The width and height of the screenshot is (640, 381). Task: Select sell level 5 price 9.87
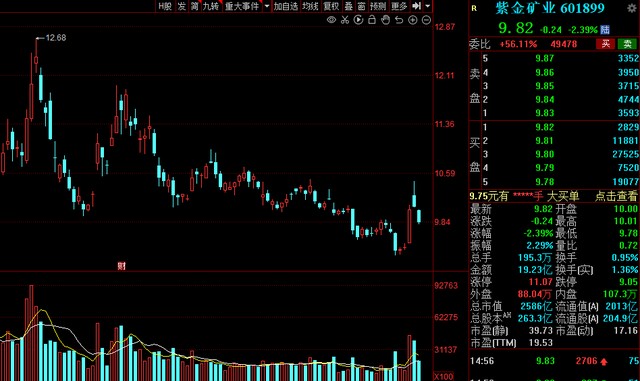(544, 58)
